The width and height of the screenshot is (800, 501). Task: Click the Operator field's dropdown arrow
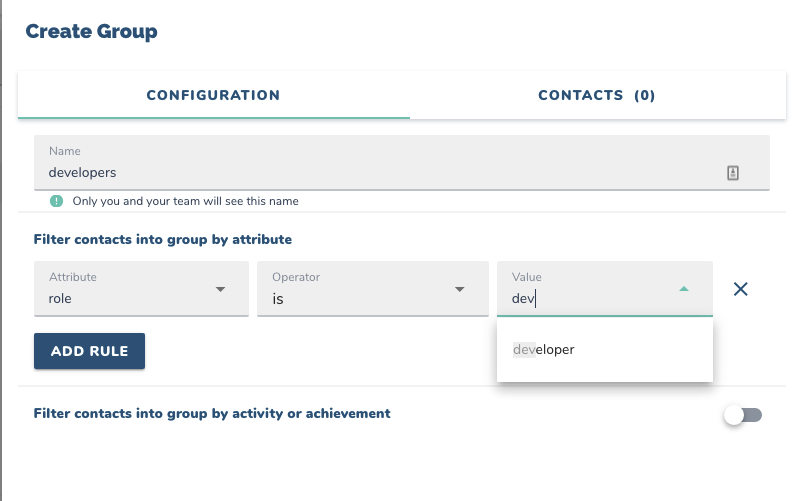pyautogui.click(x=460, y=290)
